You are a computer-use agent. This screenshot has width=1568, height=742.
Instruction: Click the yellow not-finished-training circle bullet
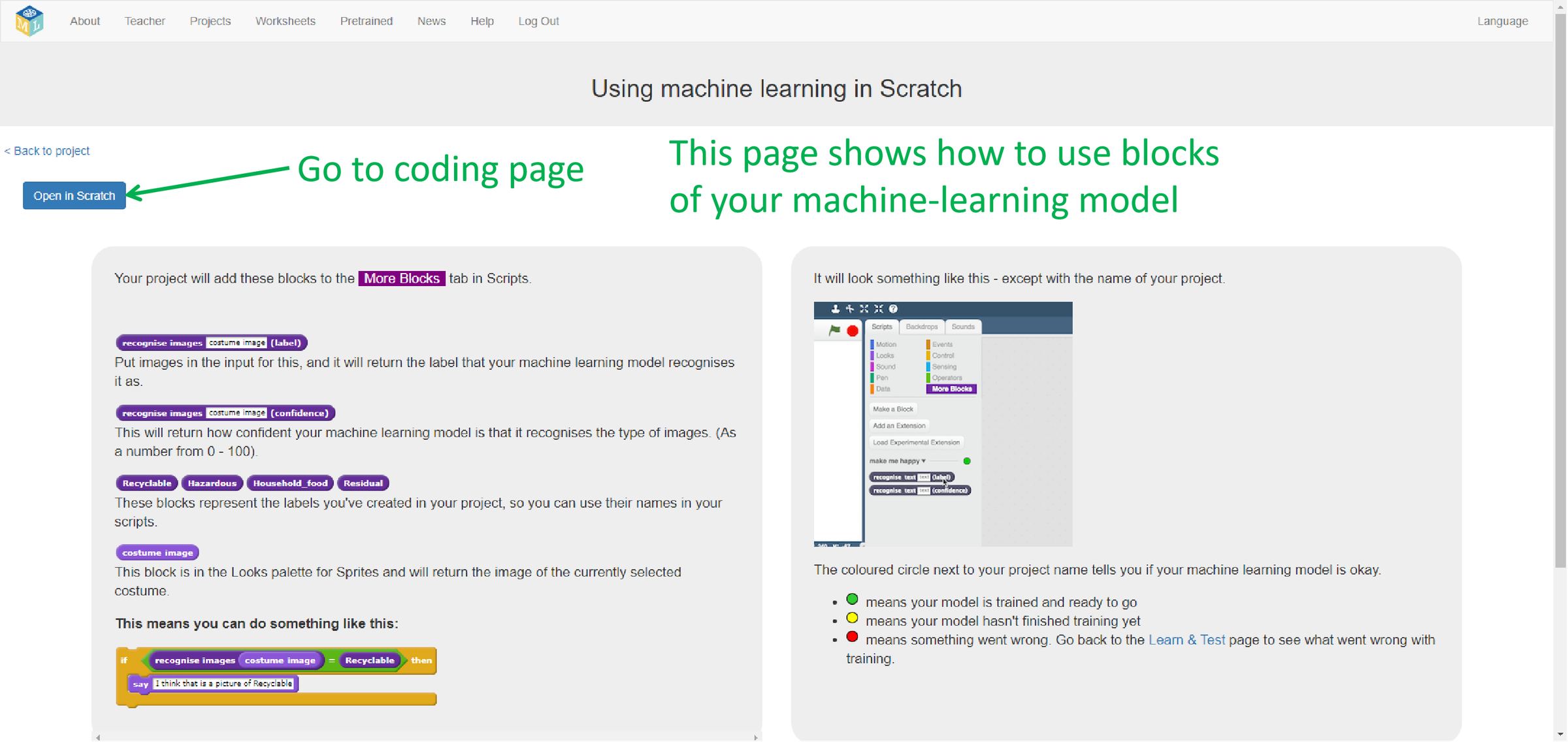(x=852, y=618)
